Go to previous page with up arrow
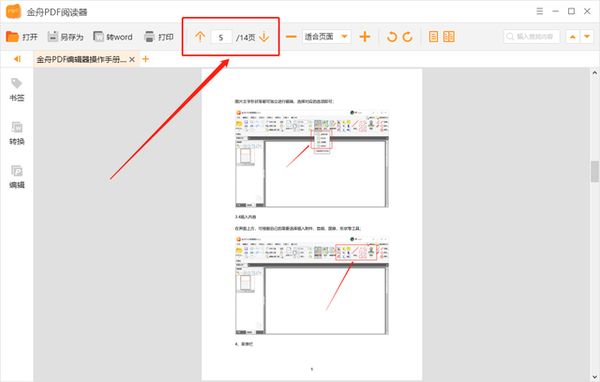600x382 pixels. coord(200,37)
